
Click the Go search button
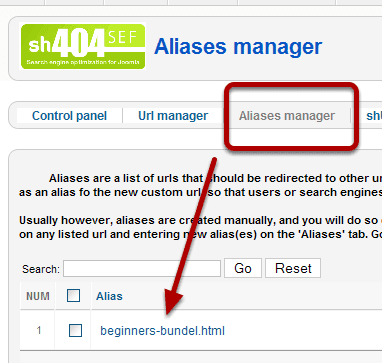(243, 268)
